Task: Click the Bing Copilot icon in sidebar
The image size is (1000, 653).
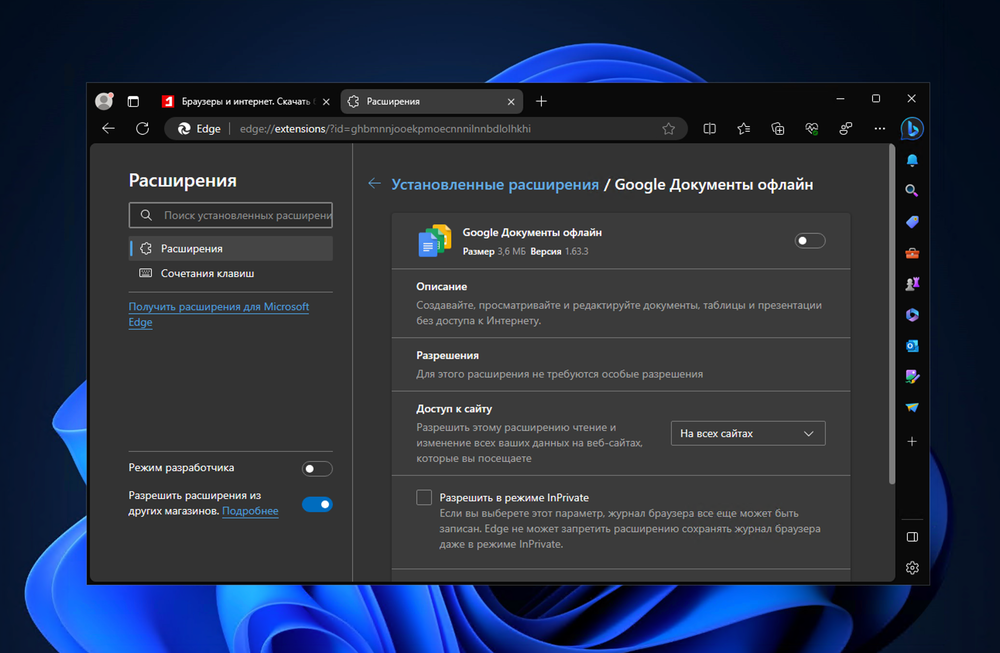Action: [x=911, y=129]
